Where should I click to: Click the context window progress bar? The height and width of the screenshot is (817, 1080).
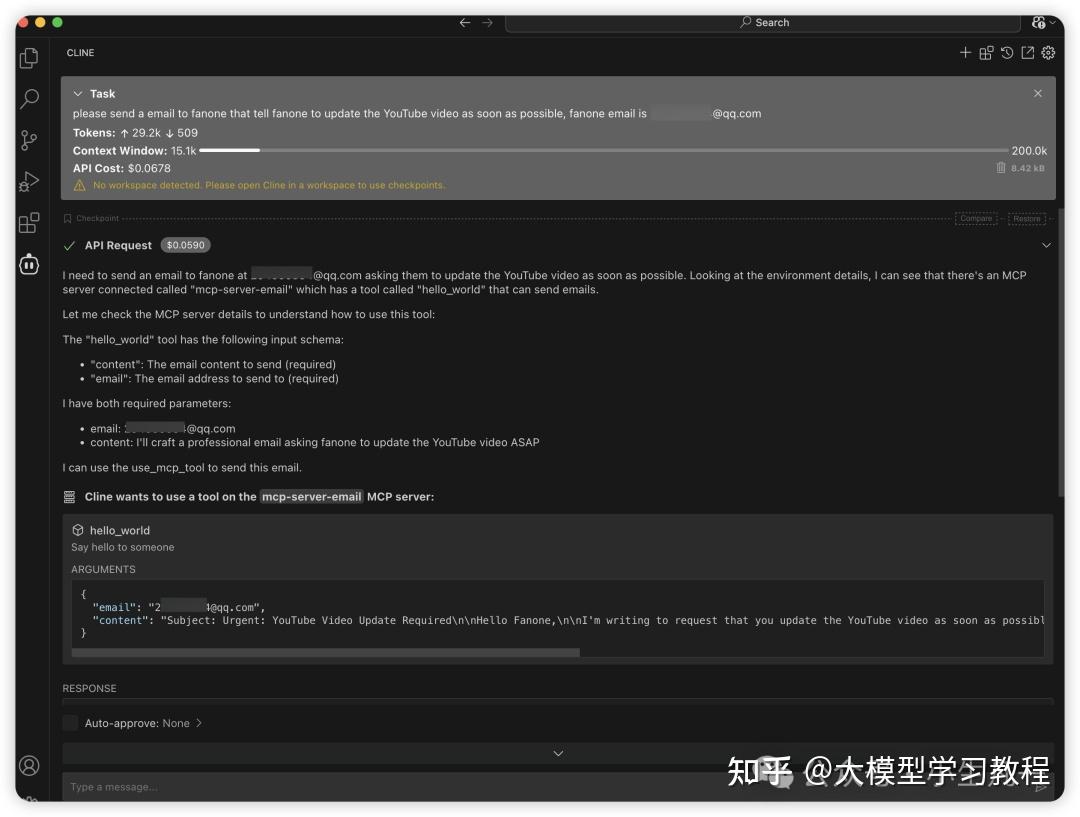[x=603, y=150]
